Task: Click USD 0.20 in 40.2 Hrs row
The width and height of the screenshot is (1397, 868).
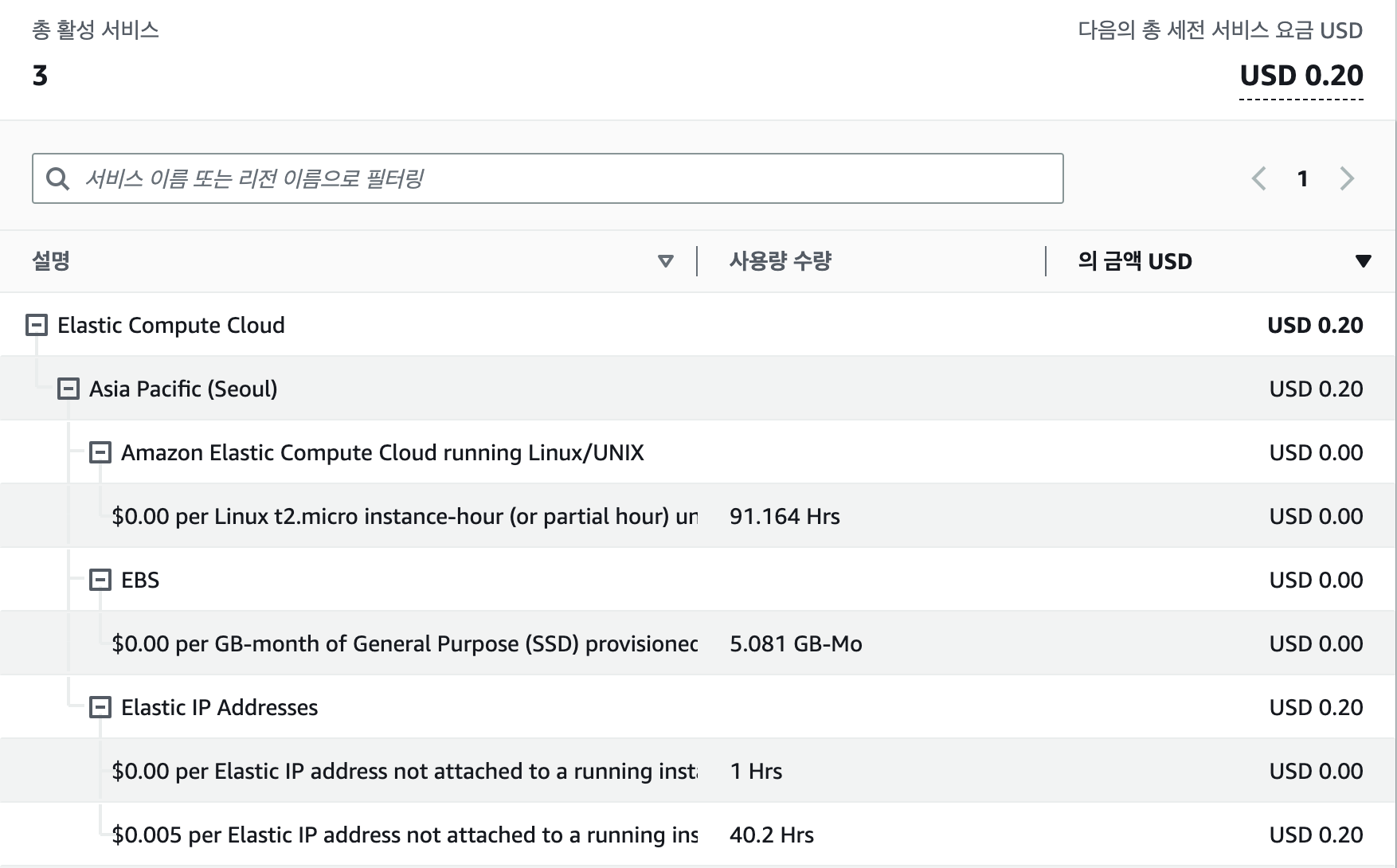Action: pos(1316,835)
